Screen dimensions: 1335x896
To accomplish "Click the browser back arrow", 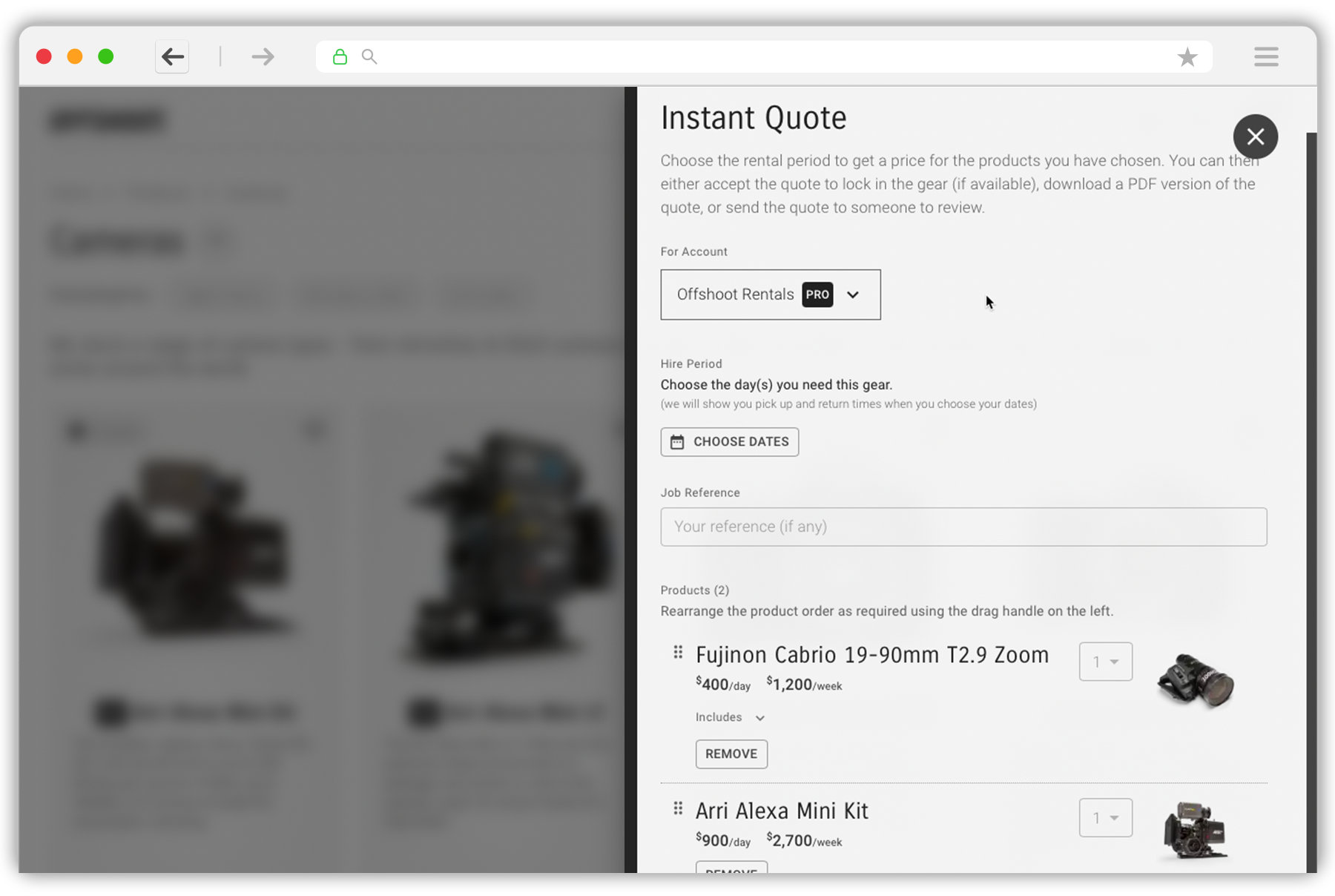I will 172,56.
